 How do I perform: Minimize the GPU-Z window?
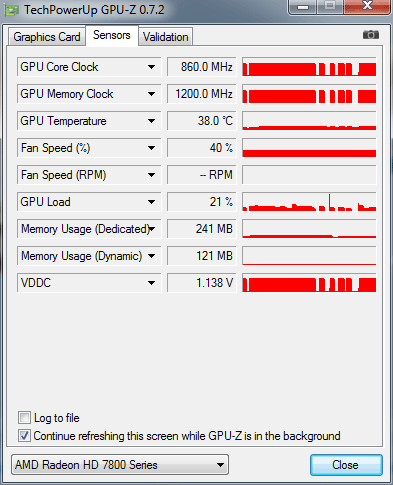(303, 7)
